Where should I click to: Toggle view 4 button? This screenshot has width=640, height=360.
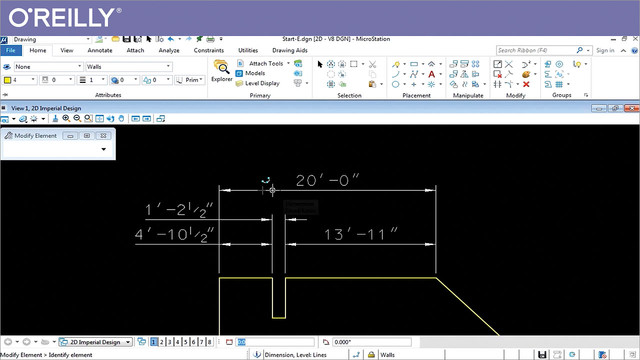[x=178, y=342]
